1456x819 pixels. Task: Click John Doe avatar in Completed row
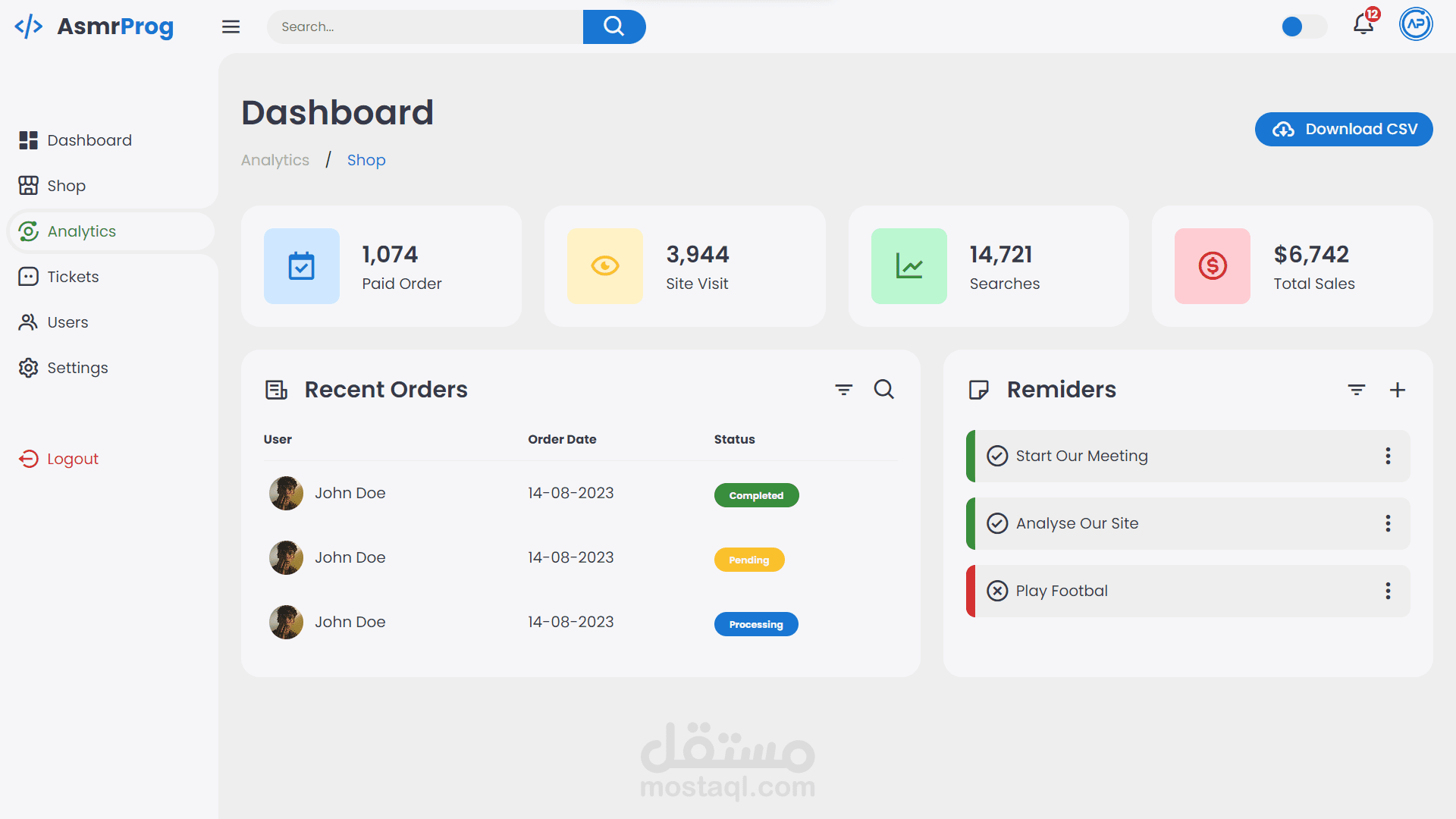pyautogui.click(x=287, y=493)
